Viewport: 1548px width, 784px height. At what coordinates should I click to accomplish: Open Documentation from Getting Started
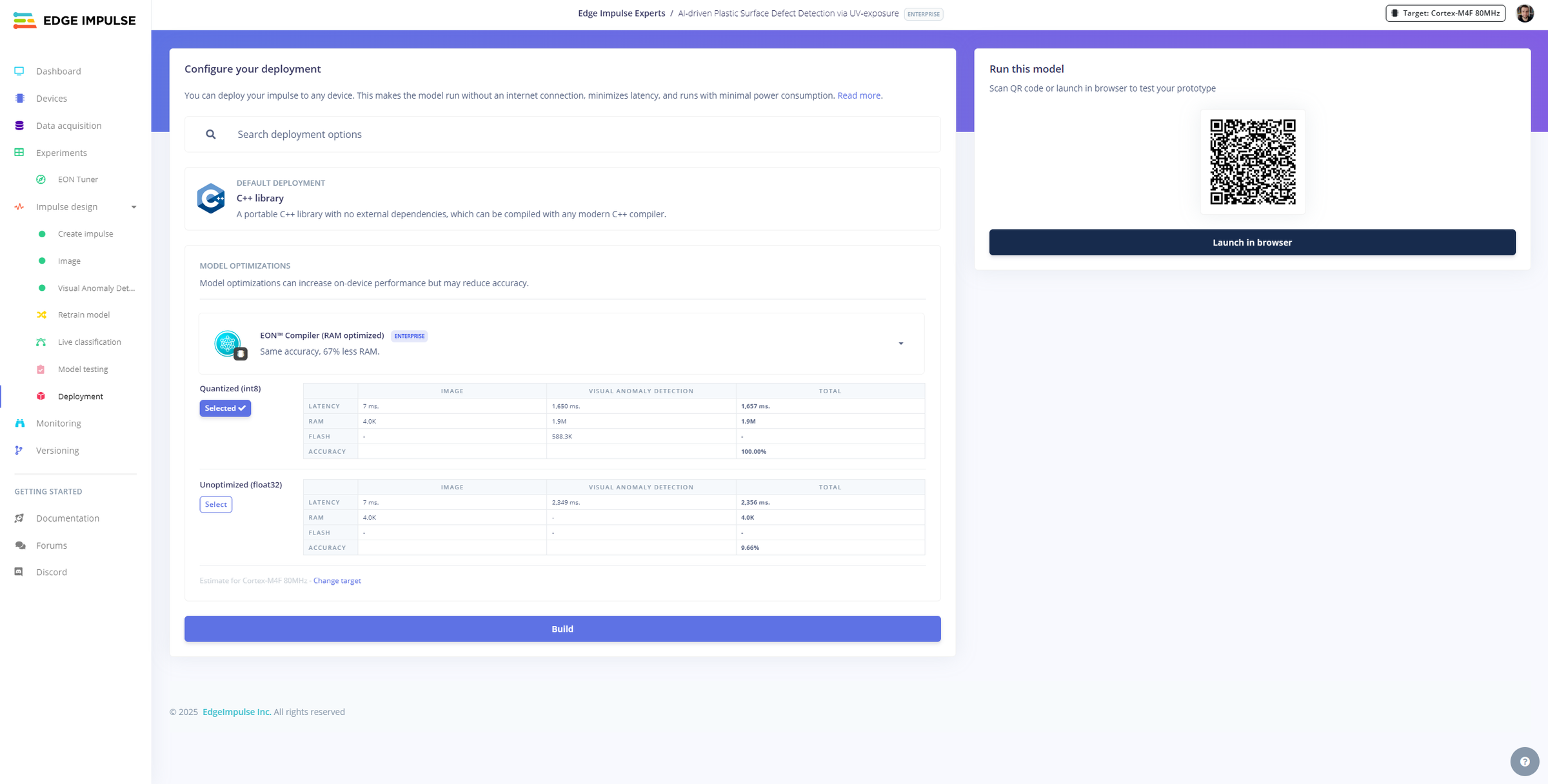68,518
